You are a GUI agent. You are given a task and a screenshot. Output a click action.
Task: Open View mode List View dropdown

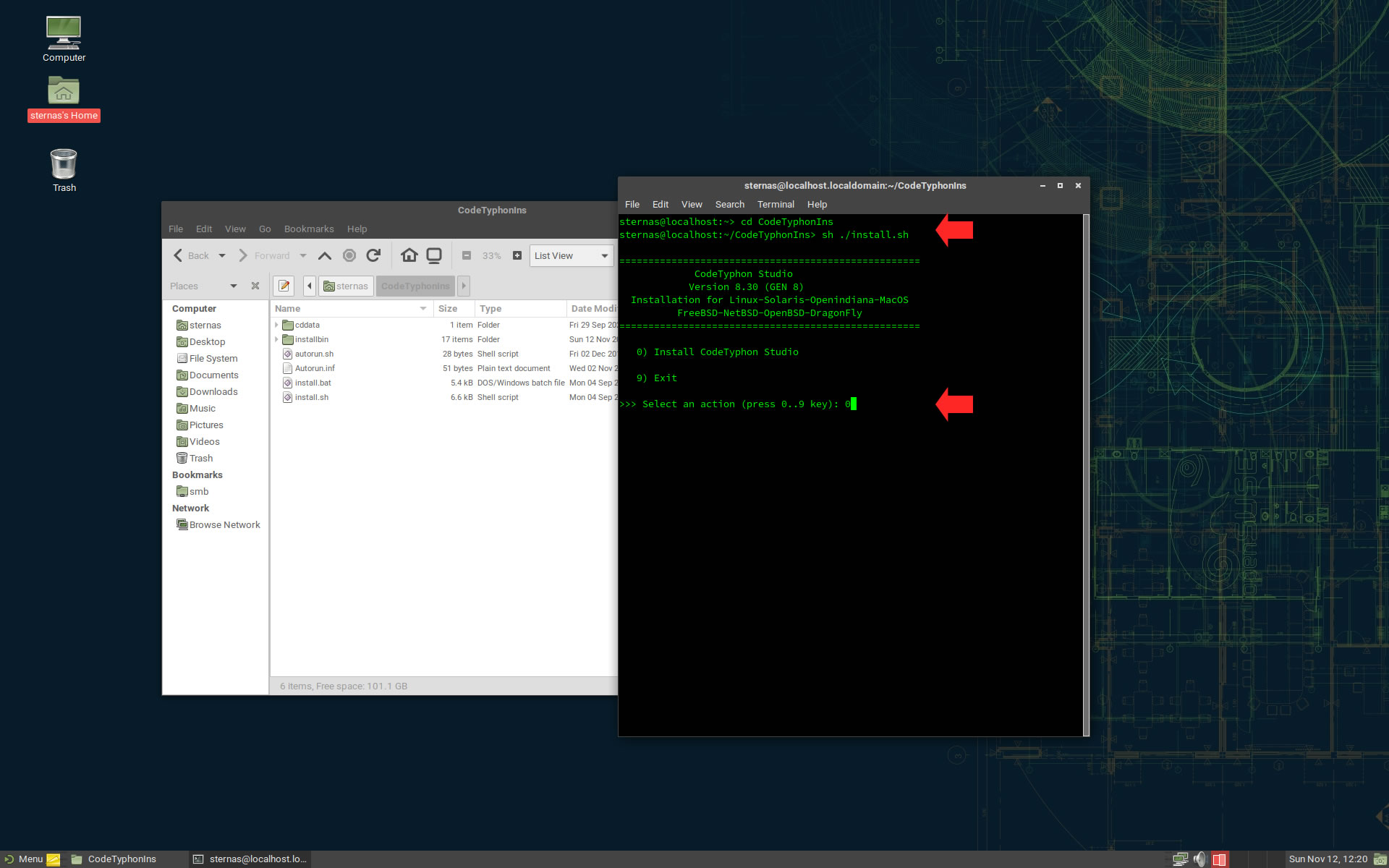[572, 255]
